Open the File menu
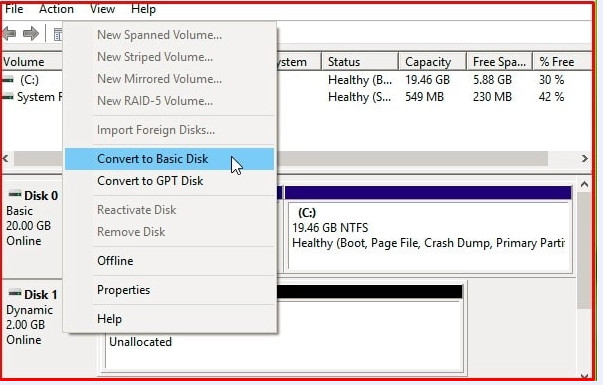Image resolution: width=603 pixels, height=385 pixels. [x=14, y=8]
